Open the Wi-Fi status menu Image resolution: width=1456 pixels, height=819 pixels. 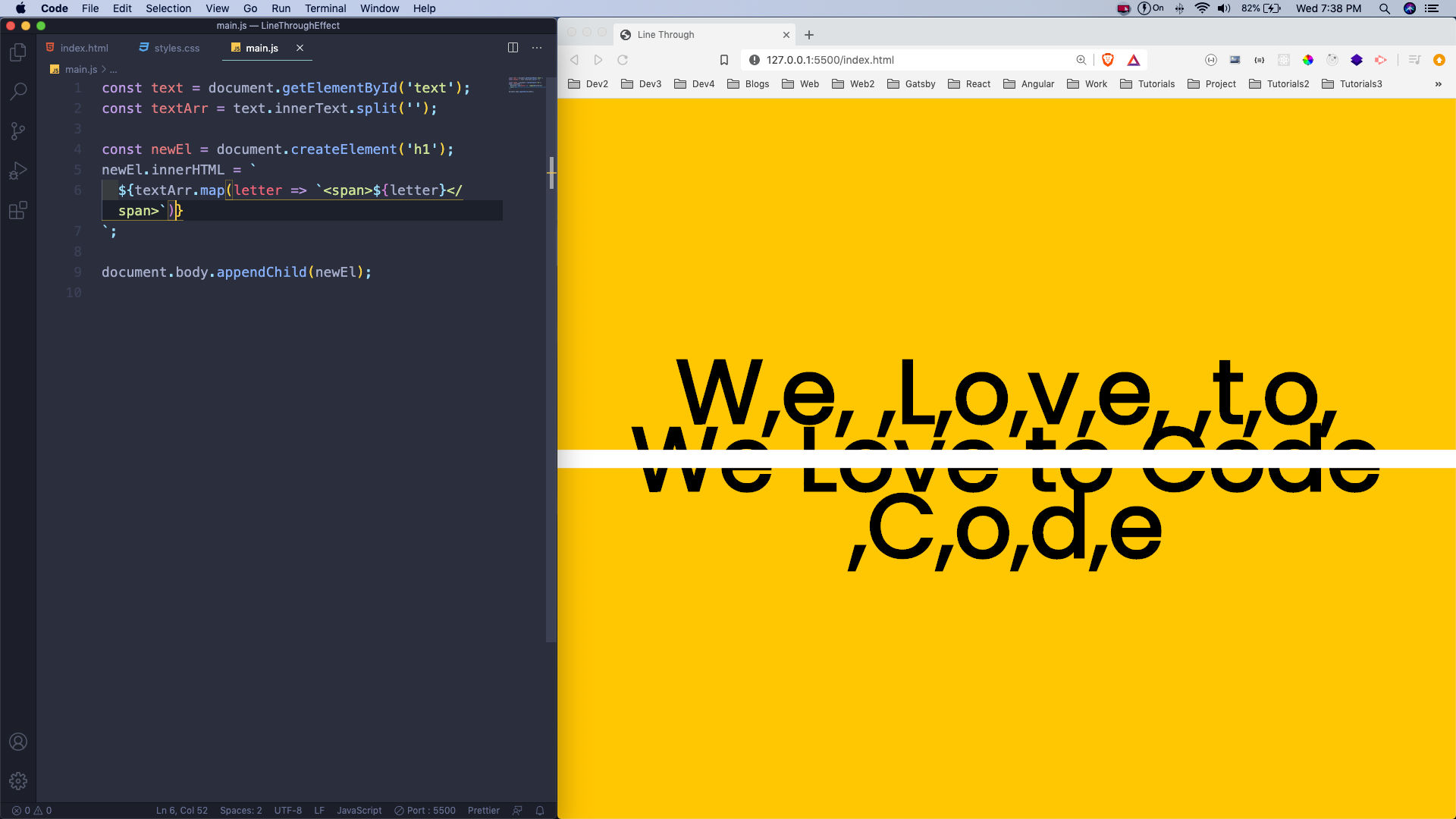point(1202,8)
